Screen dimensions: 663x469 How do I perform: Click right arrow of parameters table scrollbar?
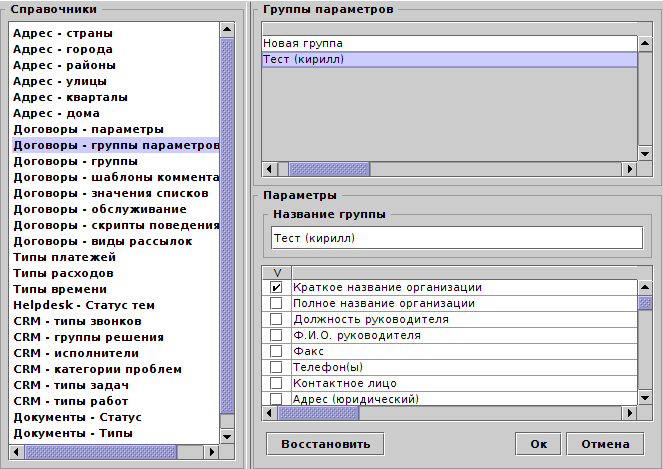click(631, 413)
